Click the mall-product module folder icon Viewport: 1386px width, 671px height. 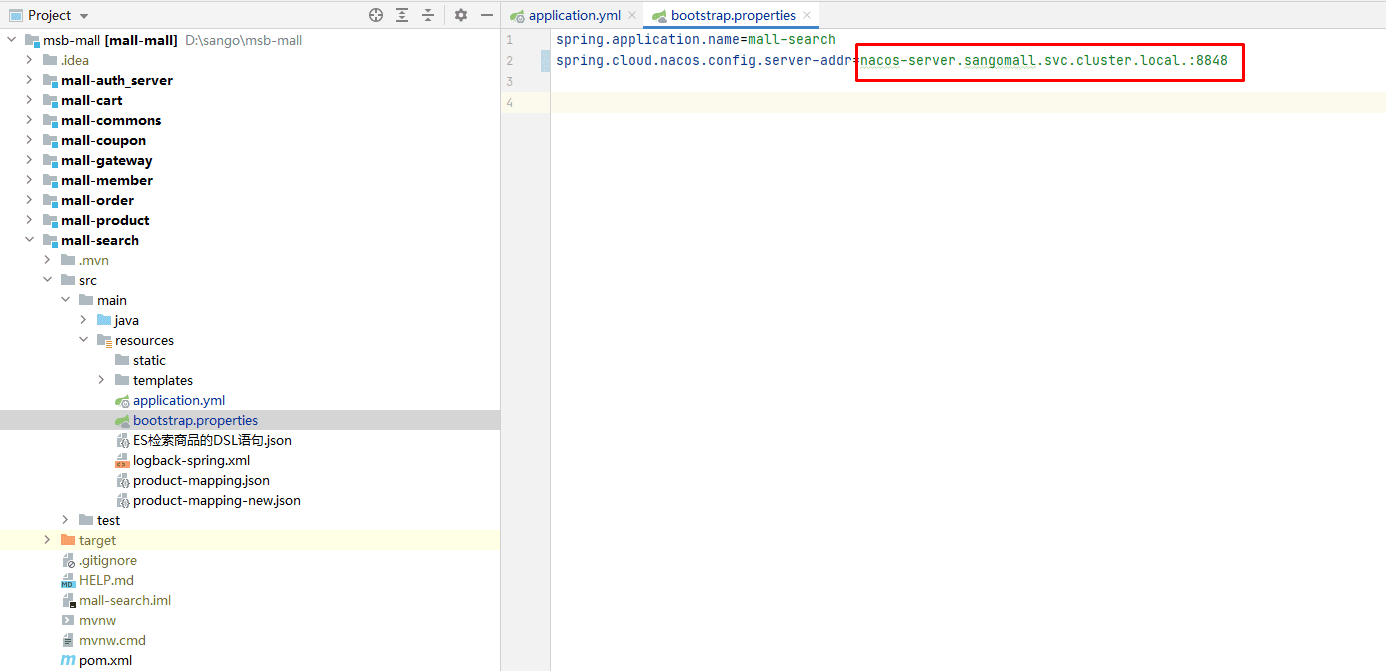tap(50, 220)
